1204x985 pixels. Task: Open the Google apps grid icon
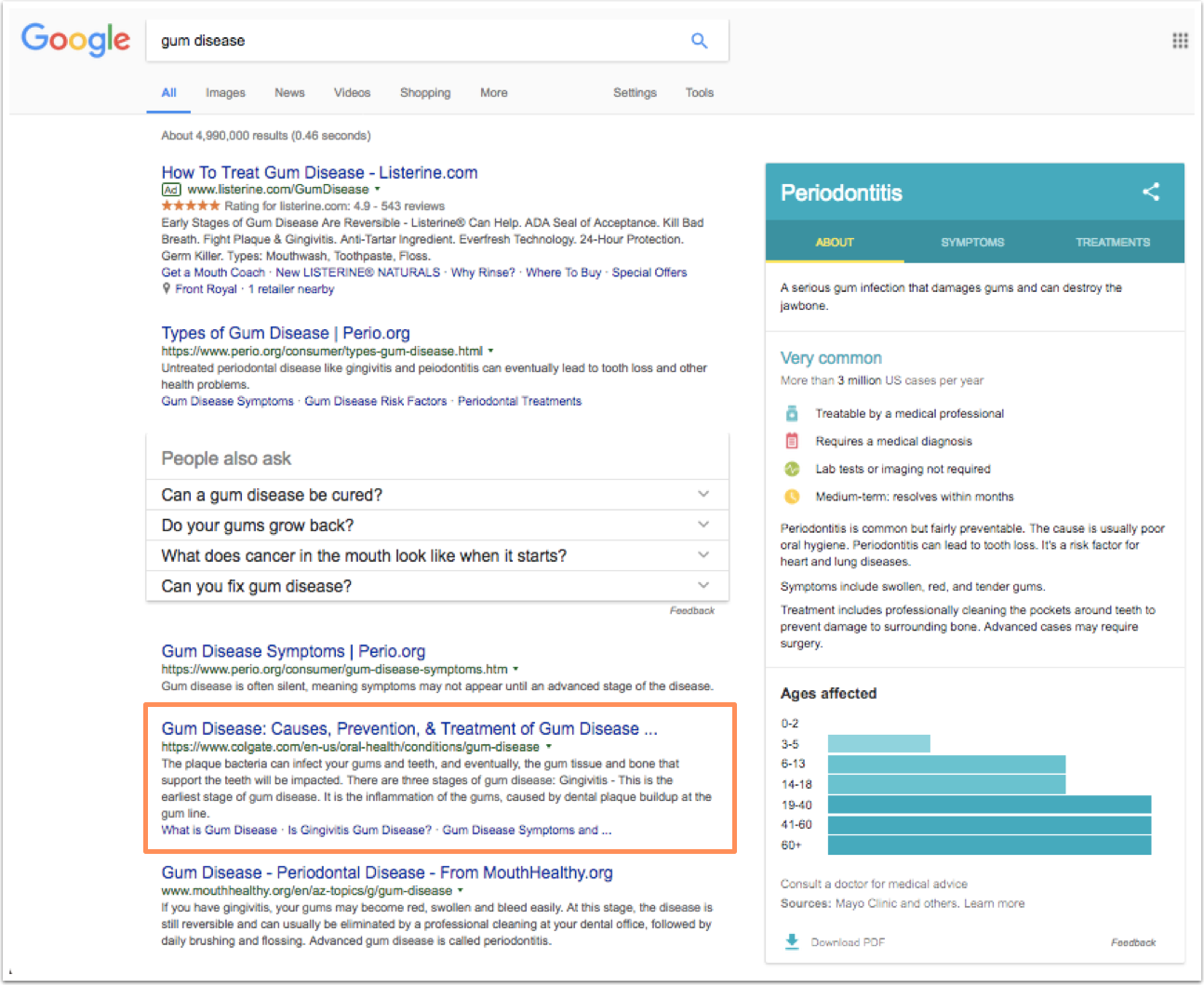pos(1180,40)
